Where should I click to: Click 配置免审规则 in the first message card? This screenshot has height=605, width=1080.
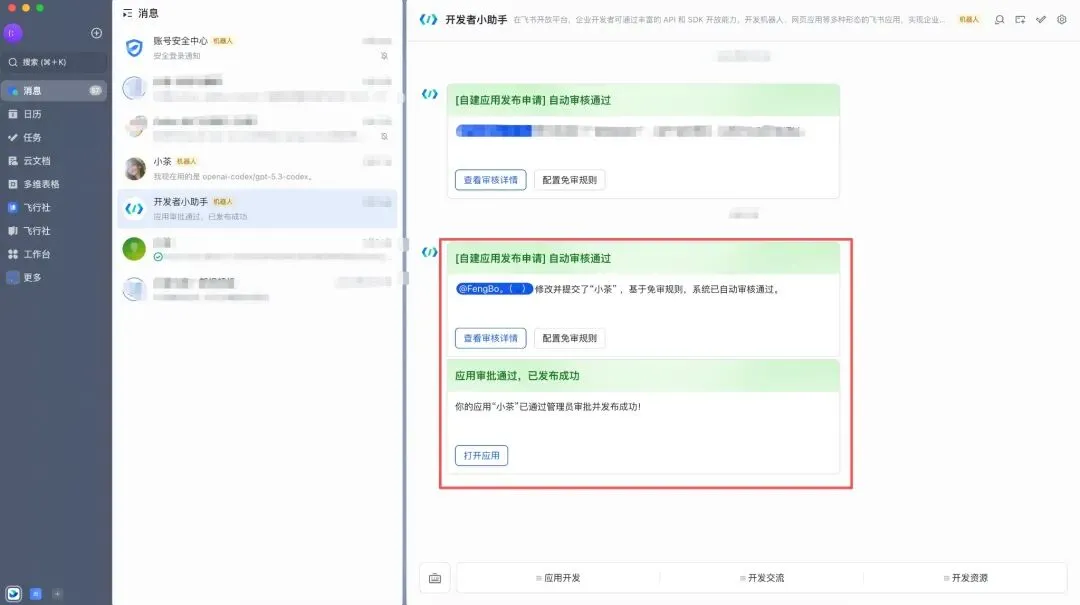[x=570, y=180]
